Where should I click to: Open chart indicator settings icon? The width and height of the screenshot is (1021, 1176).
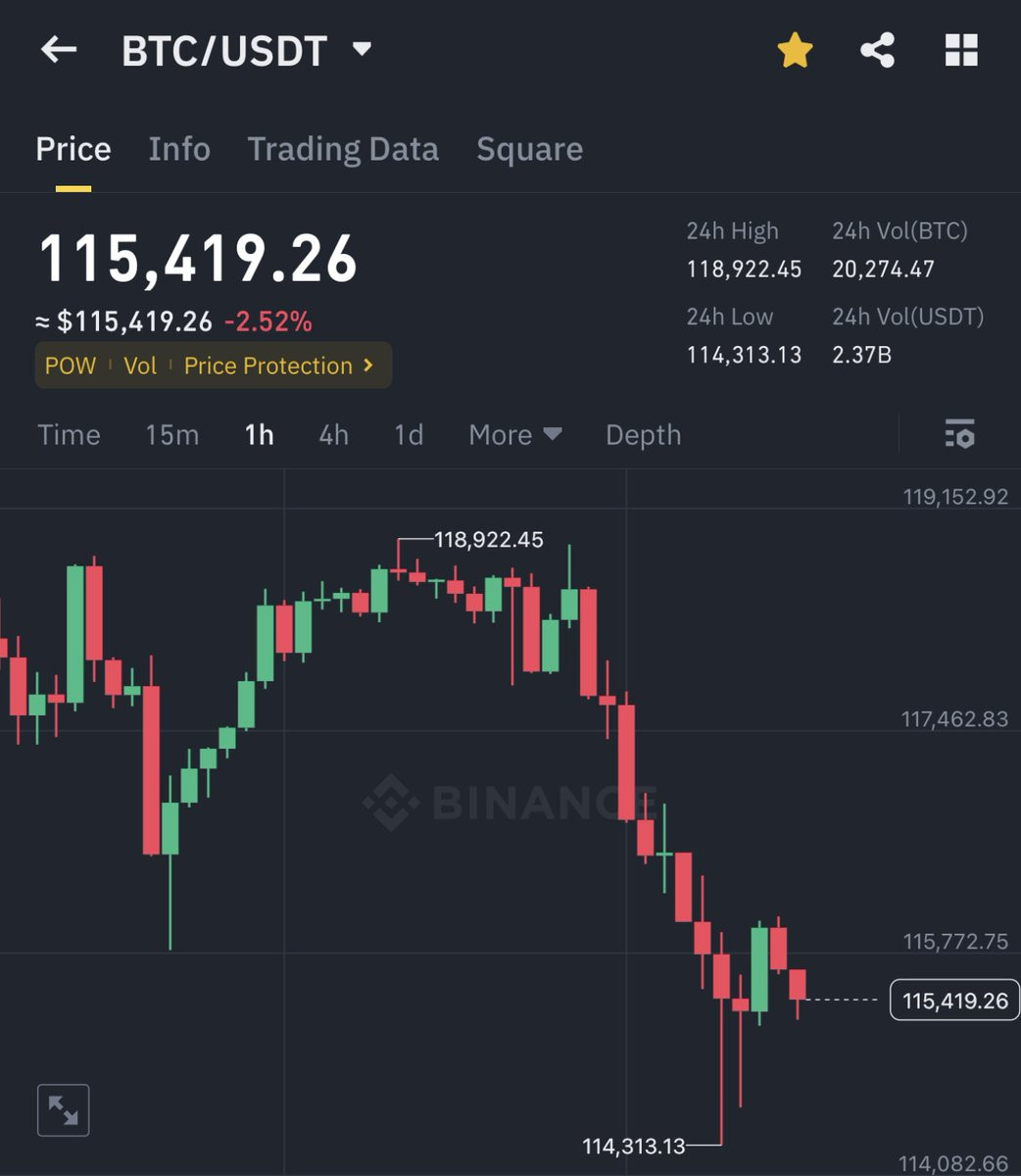point(959,433)
